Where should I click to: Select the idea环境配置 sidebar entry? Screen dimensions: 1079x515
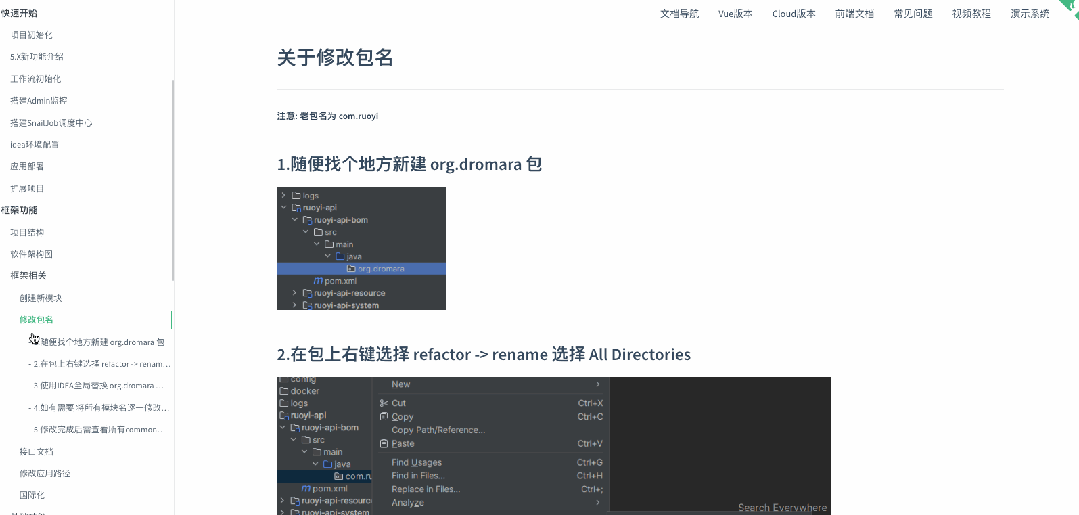point(34,145)
